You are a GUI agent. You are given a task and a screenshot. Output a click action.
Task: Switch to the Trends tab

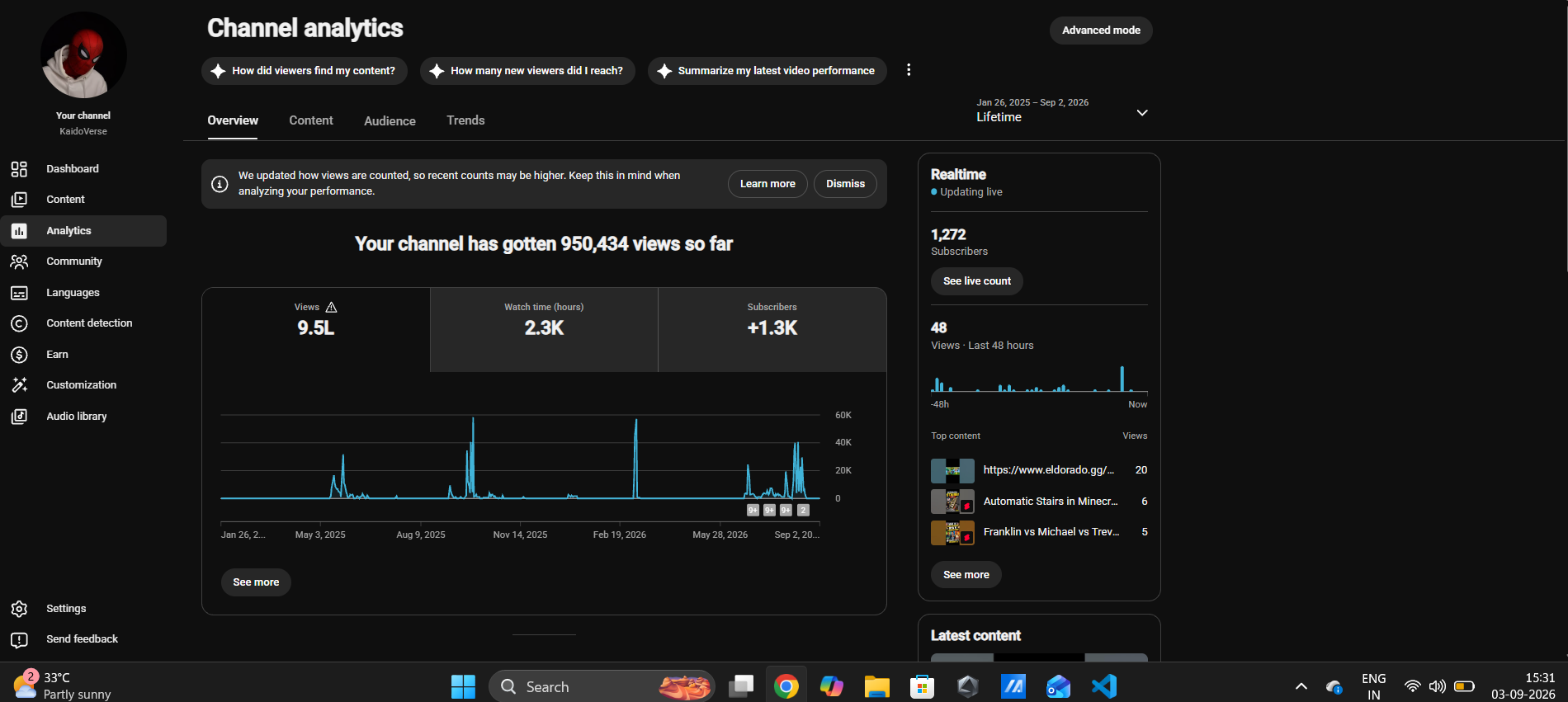[465, 120]
